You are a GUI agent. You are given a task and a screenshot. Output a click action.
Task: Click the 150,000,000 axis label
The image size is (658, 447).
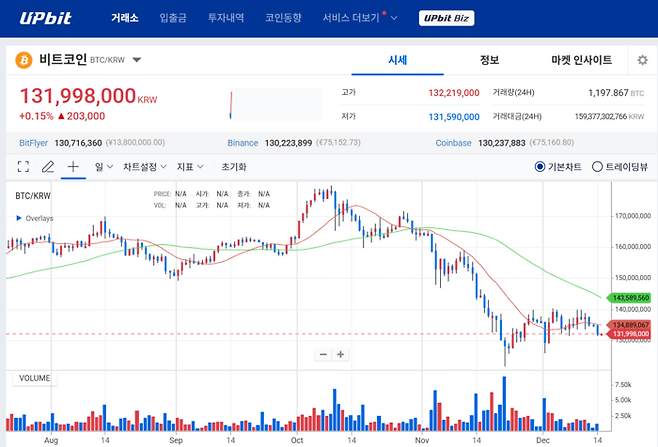[633, 278]
